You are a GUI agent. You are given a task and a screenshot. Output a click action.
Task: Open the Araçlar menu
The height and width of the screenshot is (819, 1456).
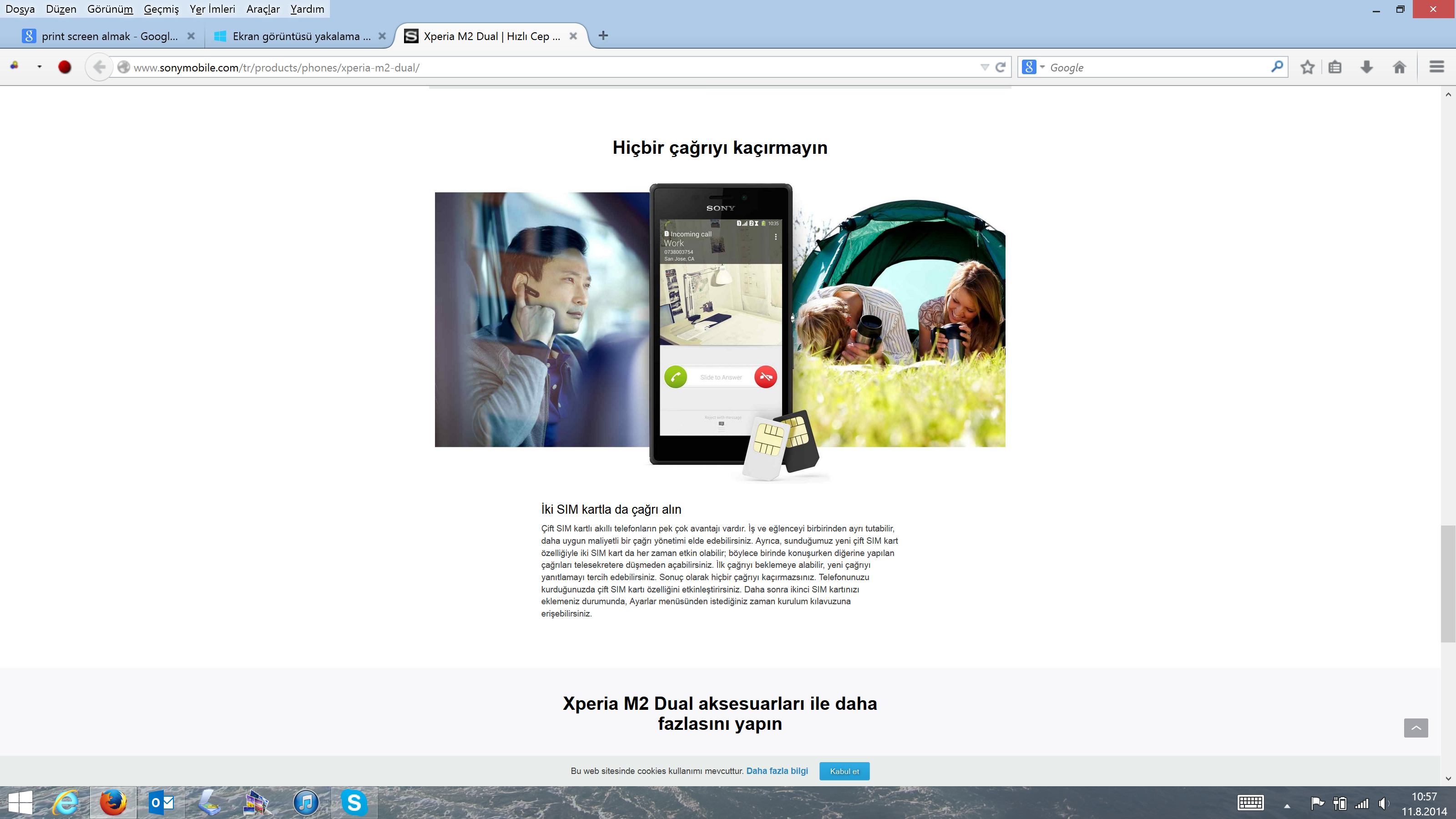(263, 9)
